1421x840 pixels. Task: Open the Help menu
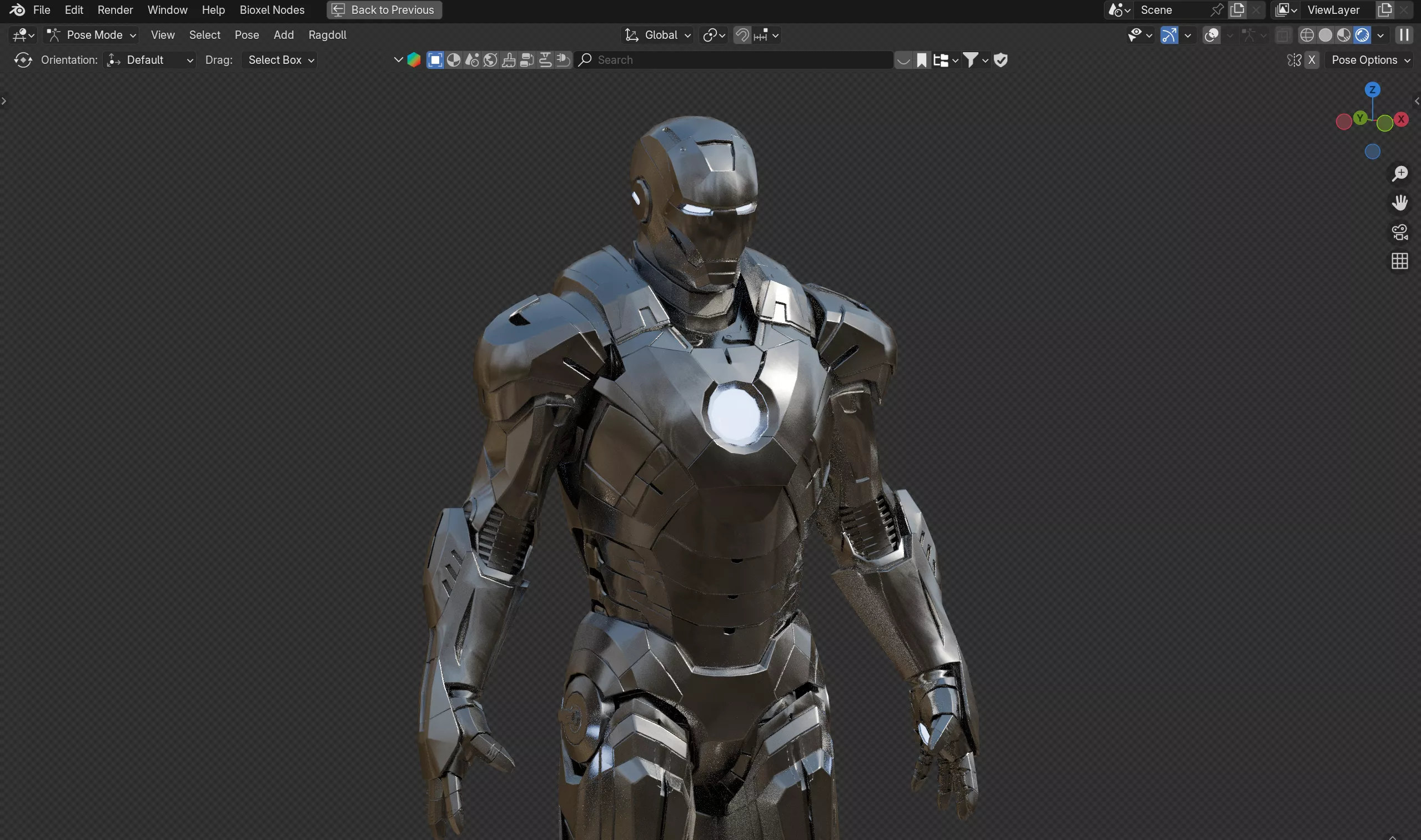213,9
